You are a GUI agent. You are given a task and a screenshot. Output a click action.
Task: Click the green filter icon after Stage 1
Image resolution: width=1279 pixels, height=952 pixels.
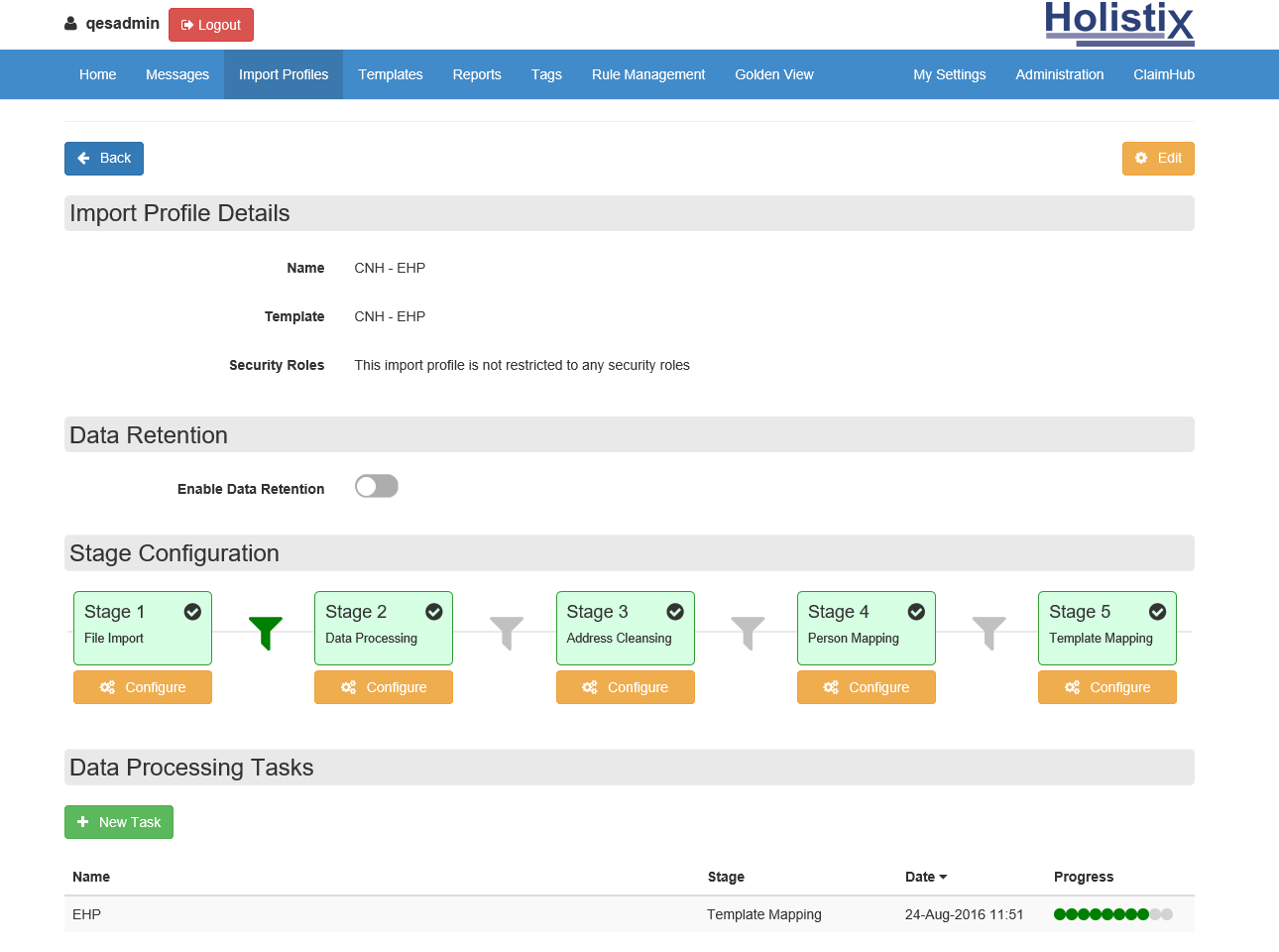coord(266,632)
